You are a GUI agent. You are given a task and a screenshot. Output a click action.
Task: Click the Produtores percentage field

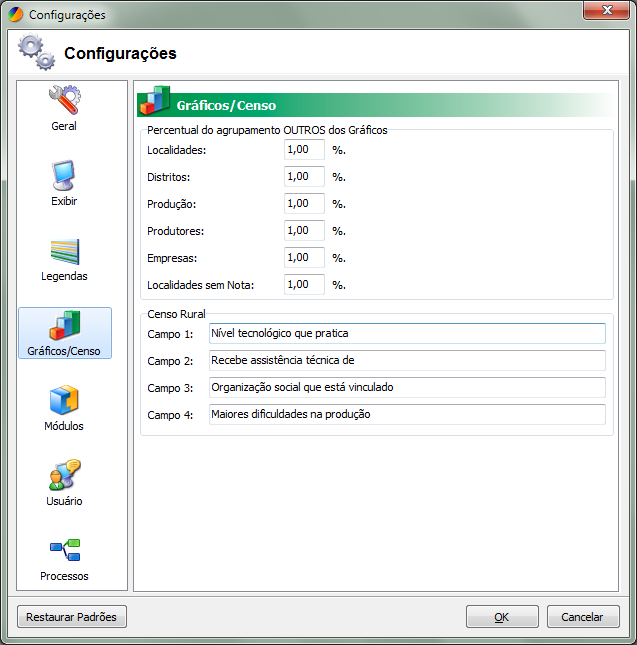pos(304,231)
